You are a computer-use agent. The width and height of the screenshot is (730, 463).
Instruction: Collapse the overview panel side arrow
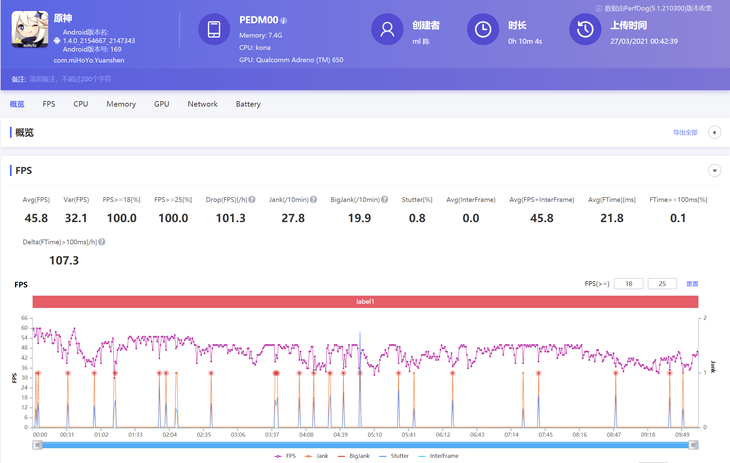click(714, 132)
